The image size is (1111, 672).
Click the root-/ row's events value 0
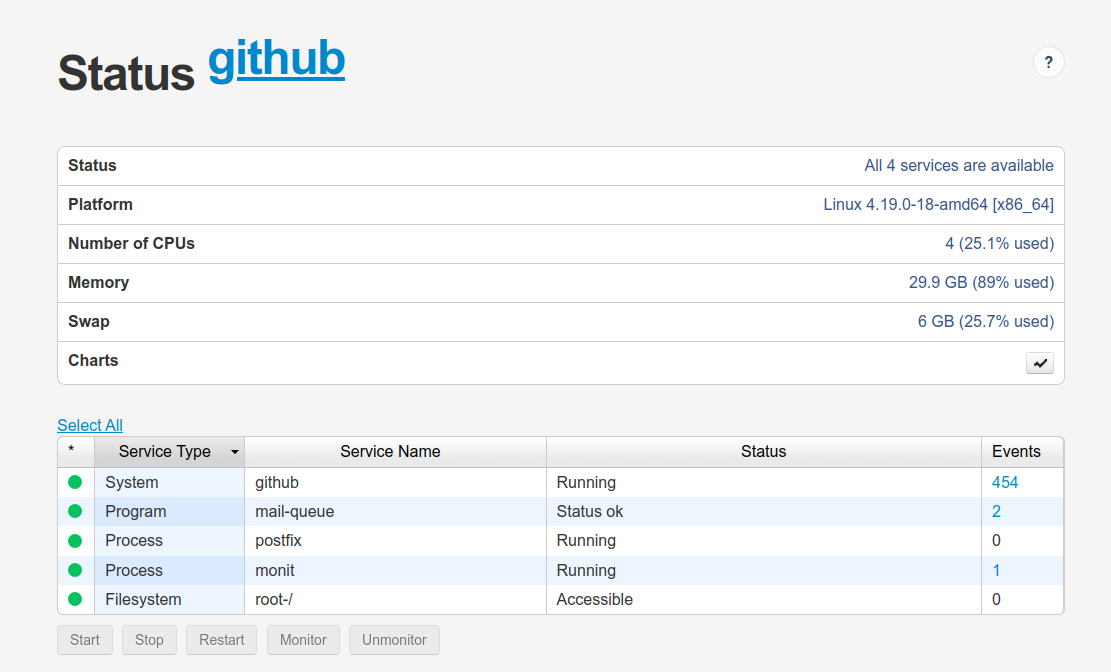point(996,599)
